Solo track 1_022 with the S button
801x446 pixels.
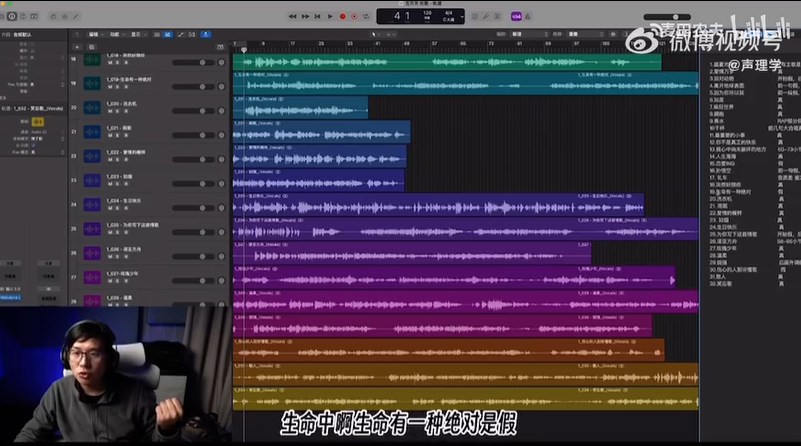click(x=118, y=160)
